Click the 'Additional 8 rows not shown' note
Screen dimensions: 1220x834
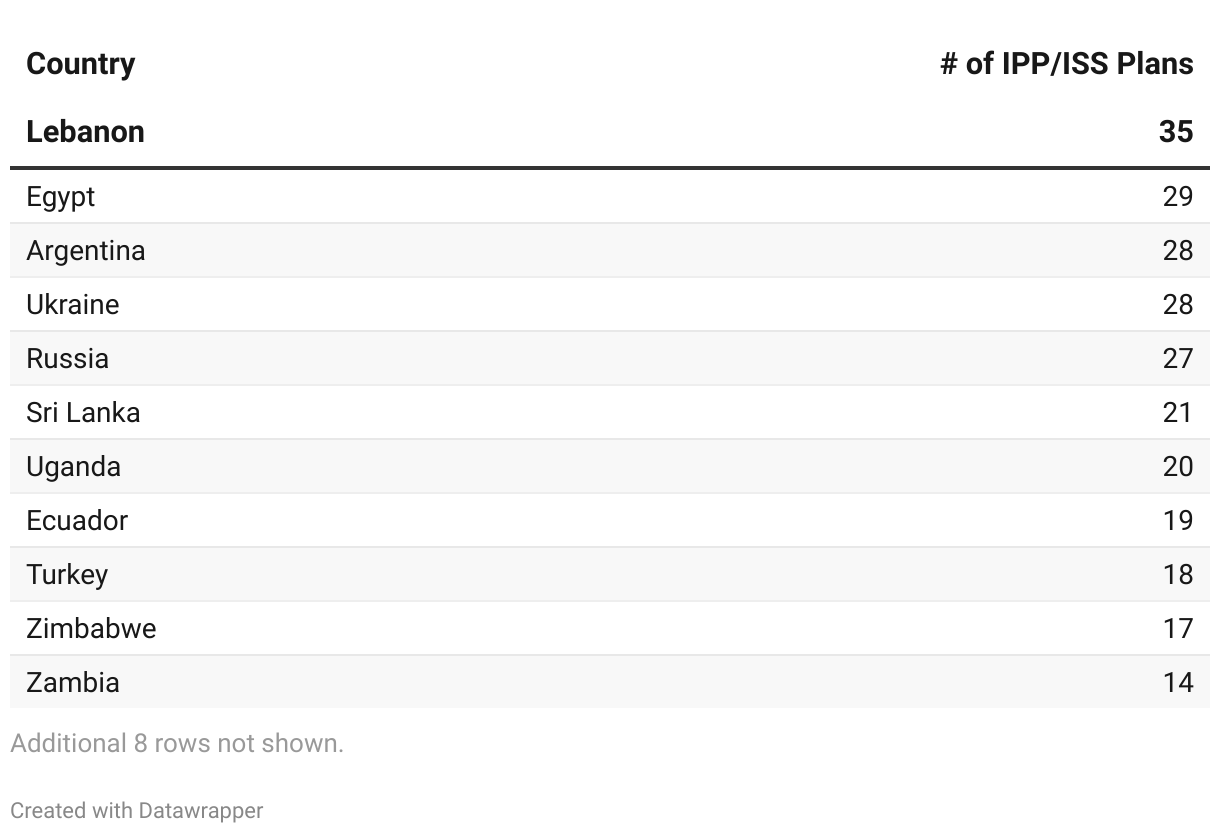pos(177,743)
